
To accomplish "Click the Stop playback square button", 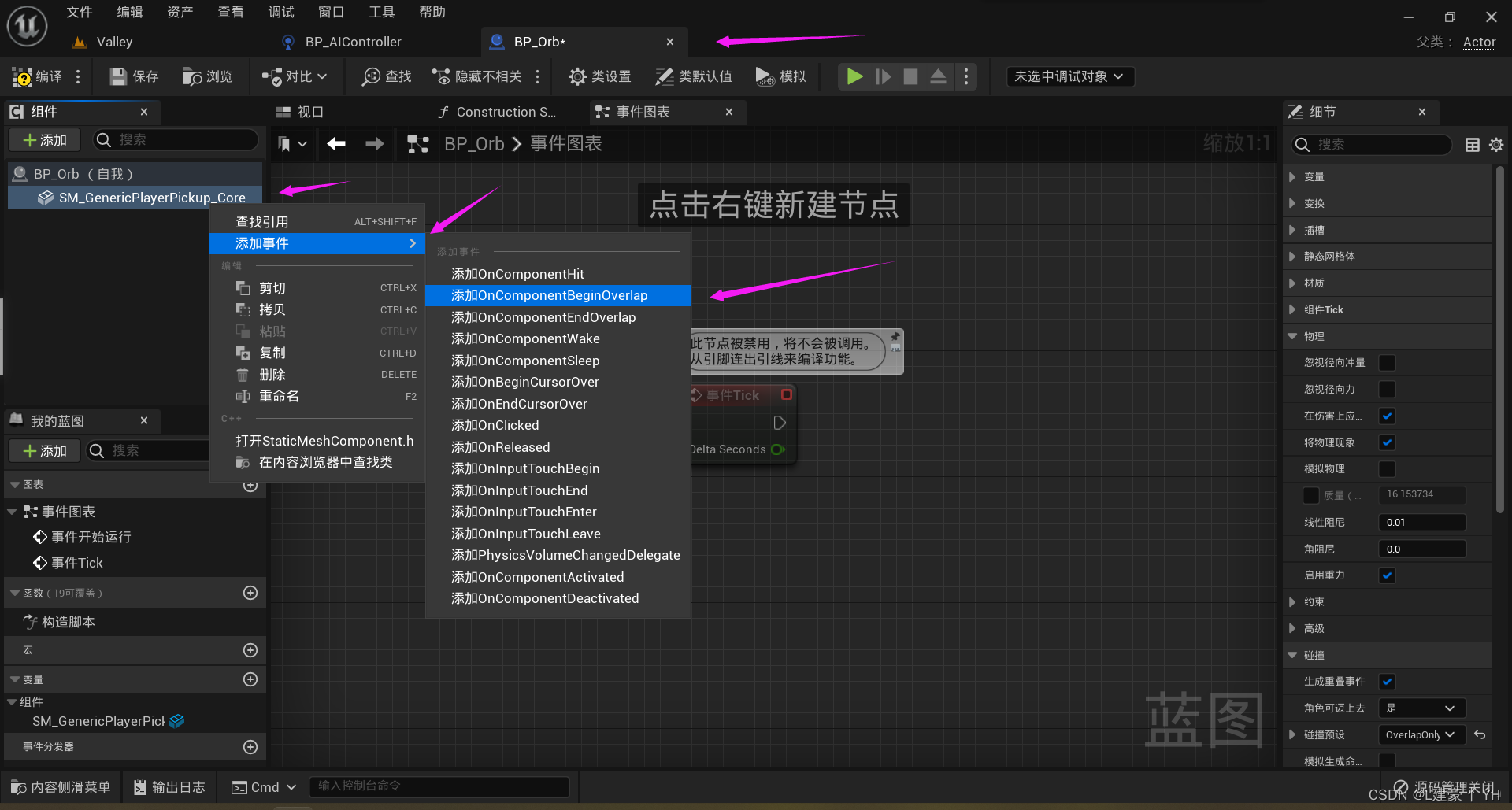I will coord(910,76).
